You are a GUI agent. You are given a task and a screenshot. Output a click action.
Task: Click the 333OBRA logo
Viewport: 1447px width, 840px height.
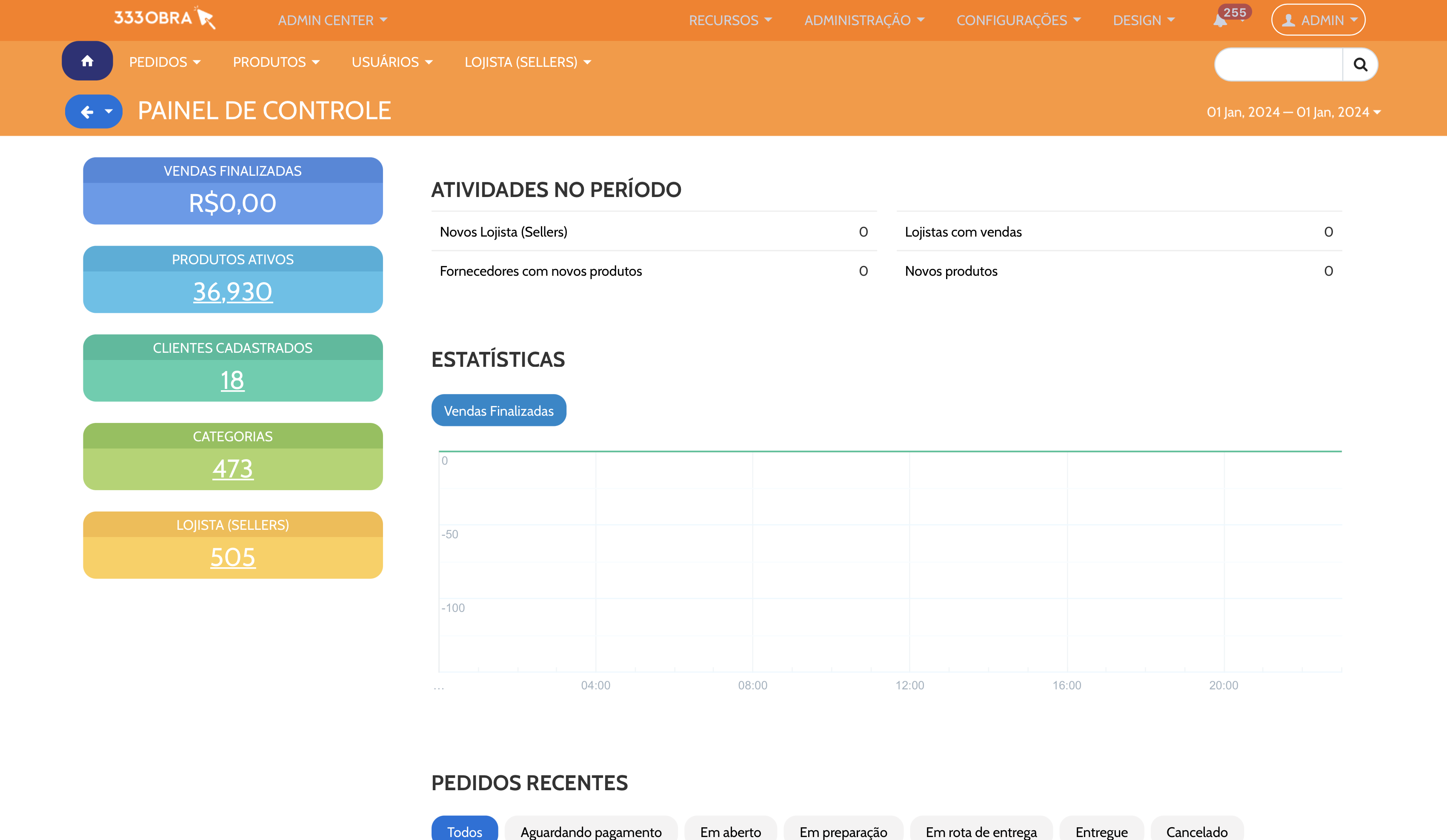coord(164,18)
